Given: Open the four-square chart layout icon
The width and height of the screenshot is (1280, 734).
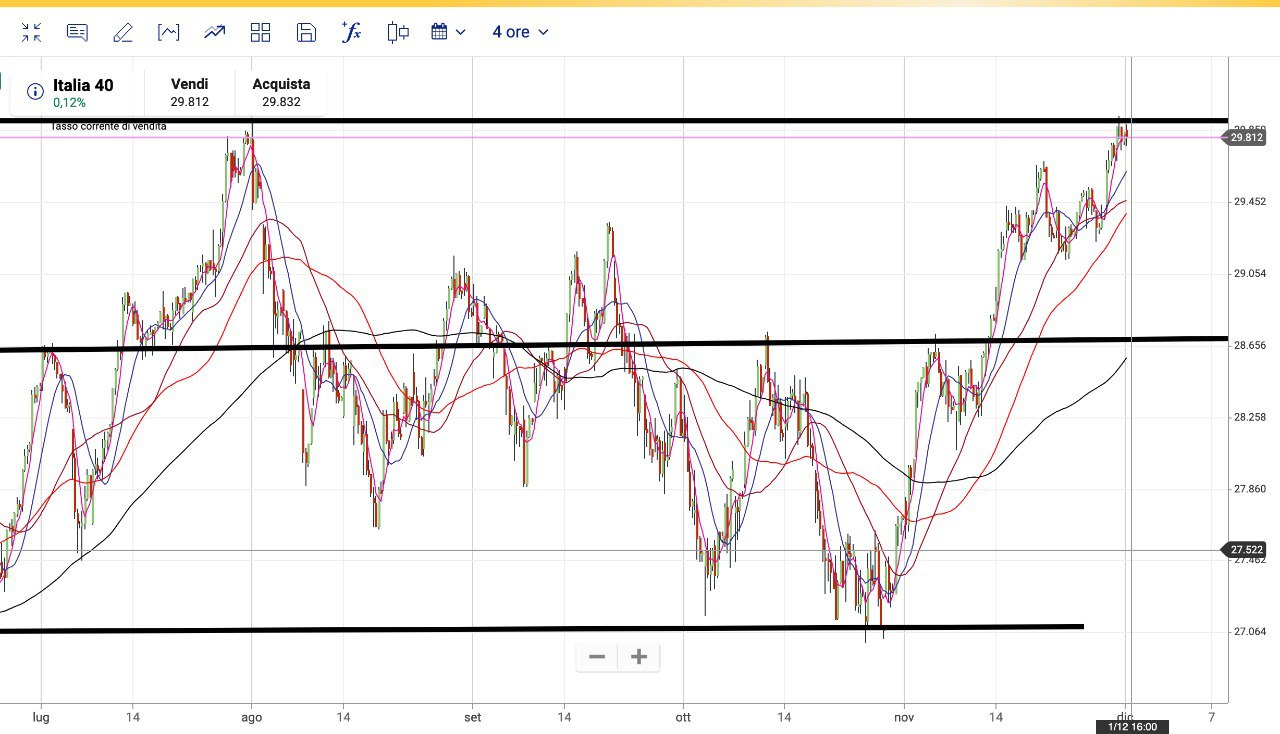Looking at the screenshot, I should (x=260, y=32).
